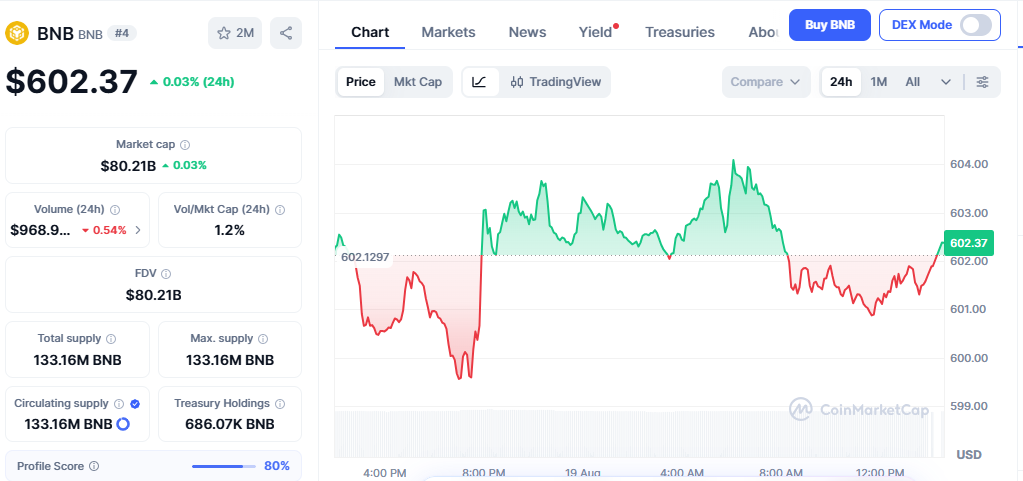Screen dimensions: 1023x481
Task: Set the chart range to 1M
Action: (879, 82)
